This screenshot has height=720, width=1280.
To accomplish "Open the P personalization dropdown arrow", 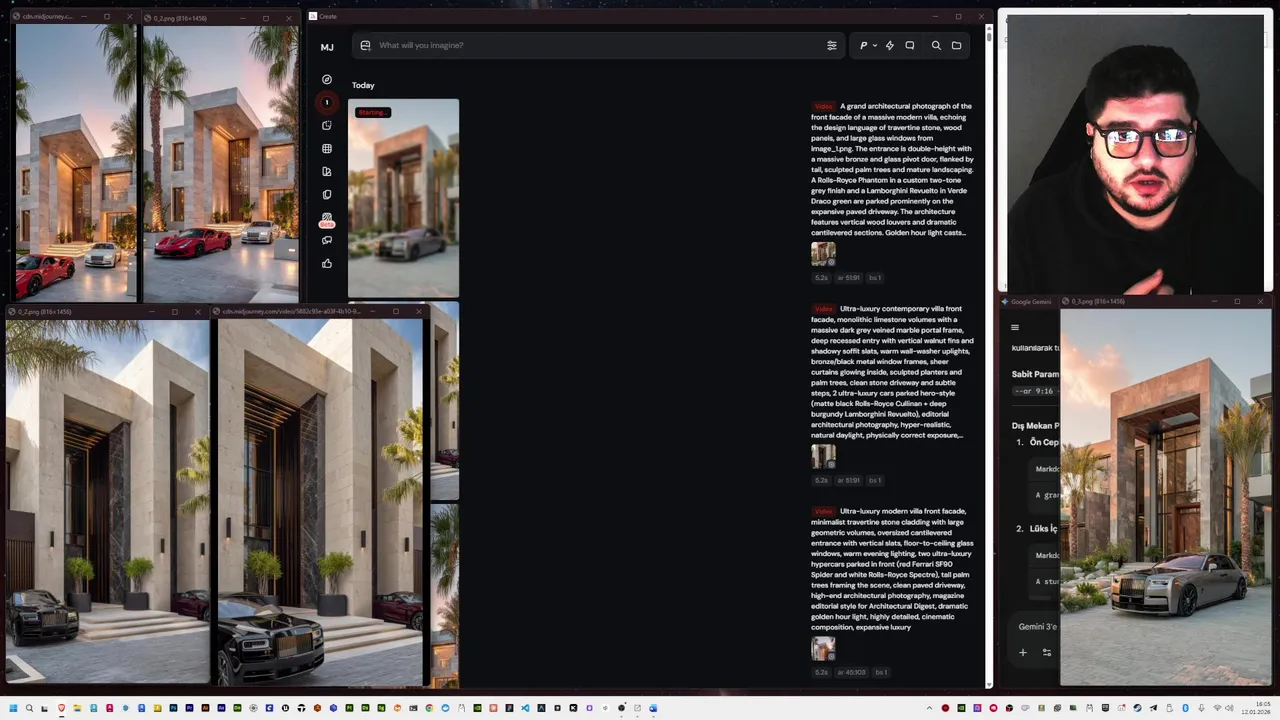I will tap(875, 45).
